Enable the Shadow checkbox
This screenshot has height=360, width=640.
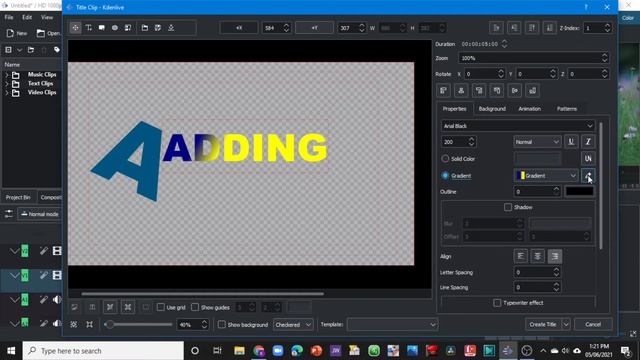click(x=508, y=207)
